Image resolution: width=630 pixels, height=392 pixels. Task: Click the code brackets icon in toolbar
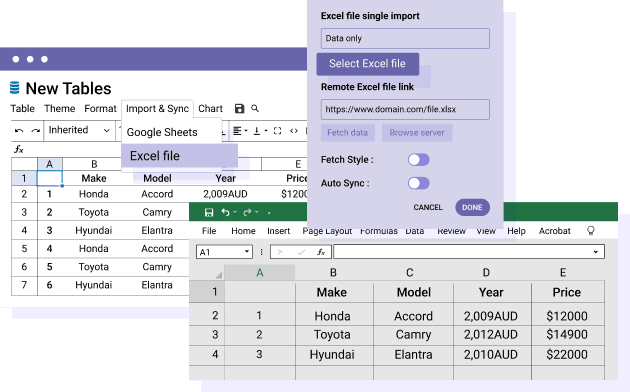click(x=294, y=131)
